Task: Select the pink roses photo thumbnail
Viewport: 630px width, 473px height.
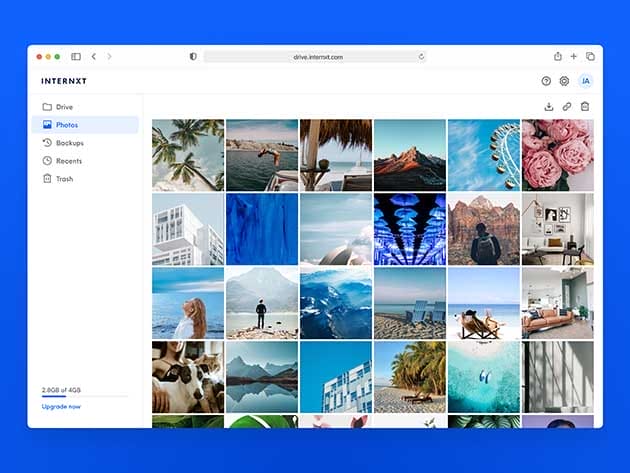Action: point(557,155)
